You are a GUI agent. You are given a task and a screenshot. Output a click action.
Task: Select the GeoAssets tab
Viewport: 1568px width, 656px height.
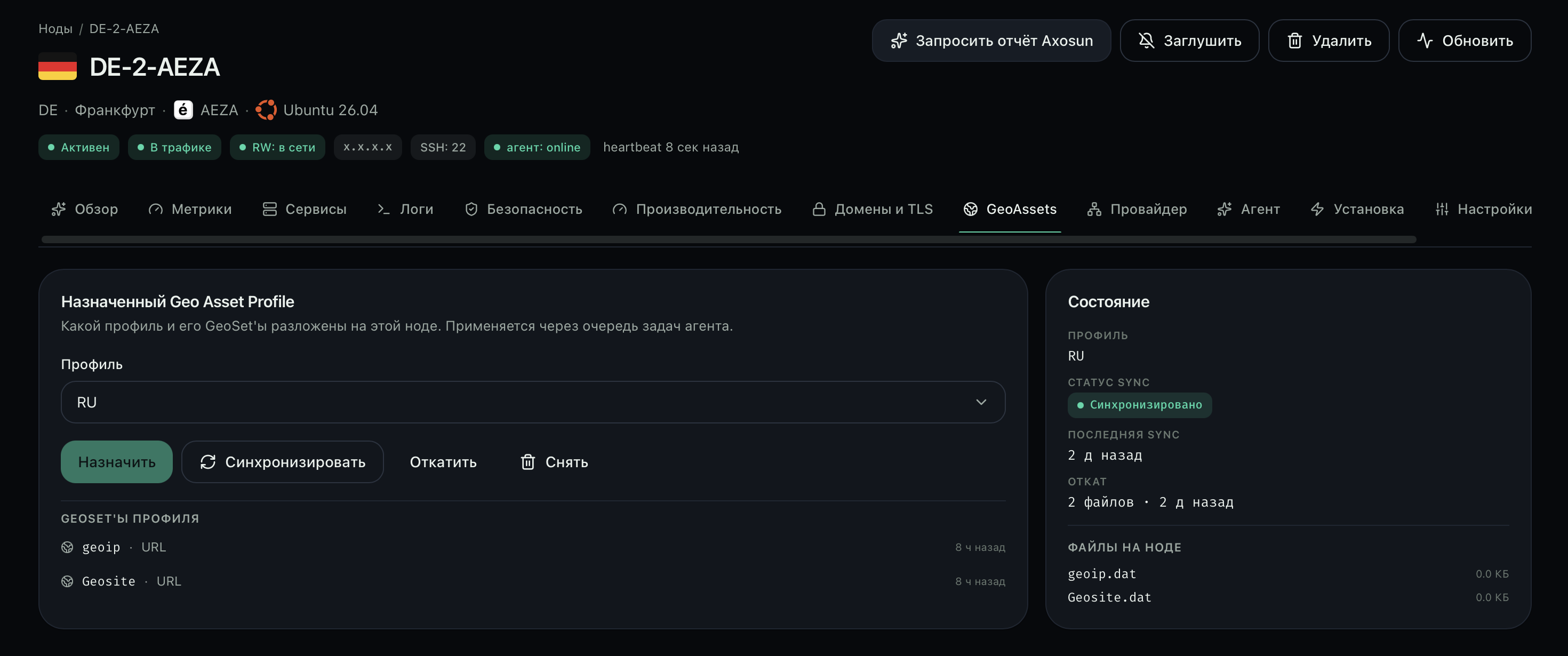point(1010,210)
